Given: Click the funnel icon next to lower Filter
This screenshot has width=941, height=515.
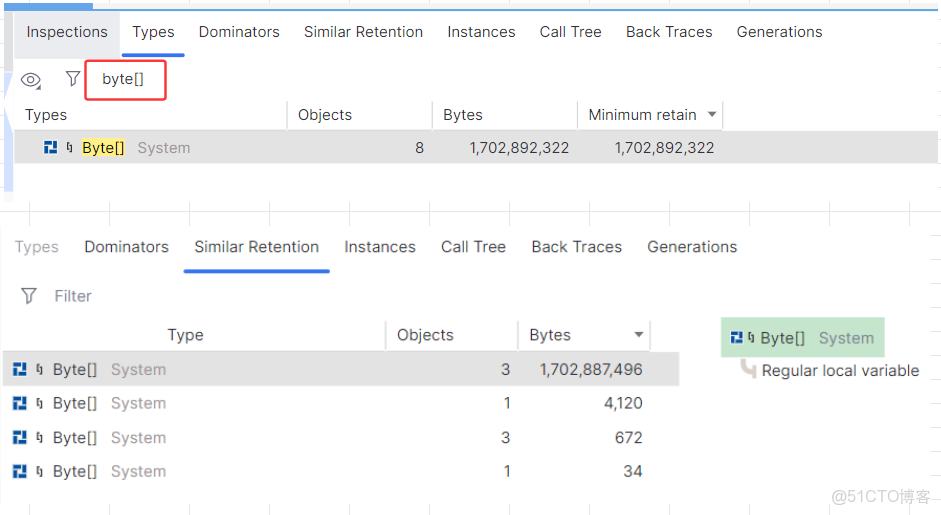Looking at the screenshot, I should coord(29,296).
